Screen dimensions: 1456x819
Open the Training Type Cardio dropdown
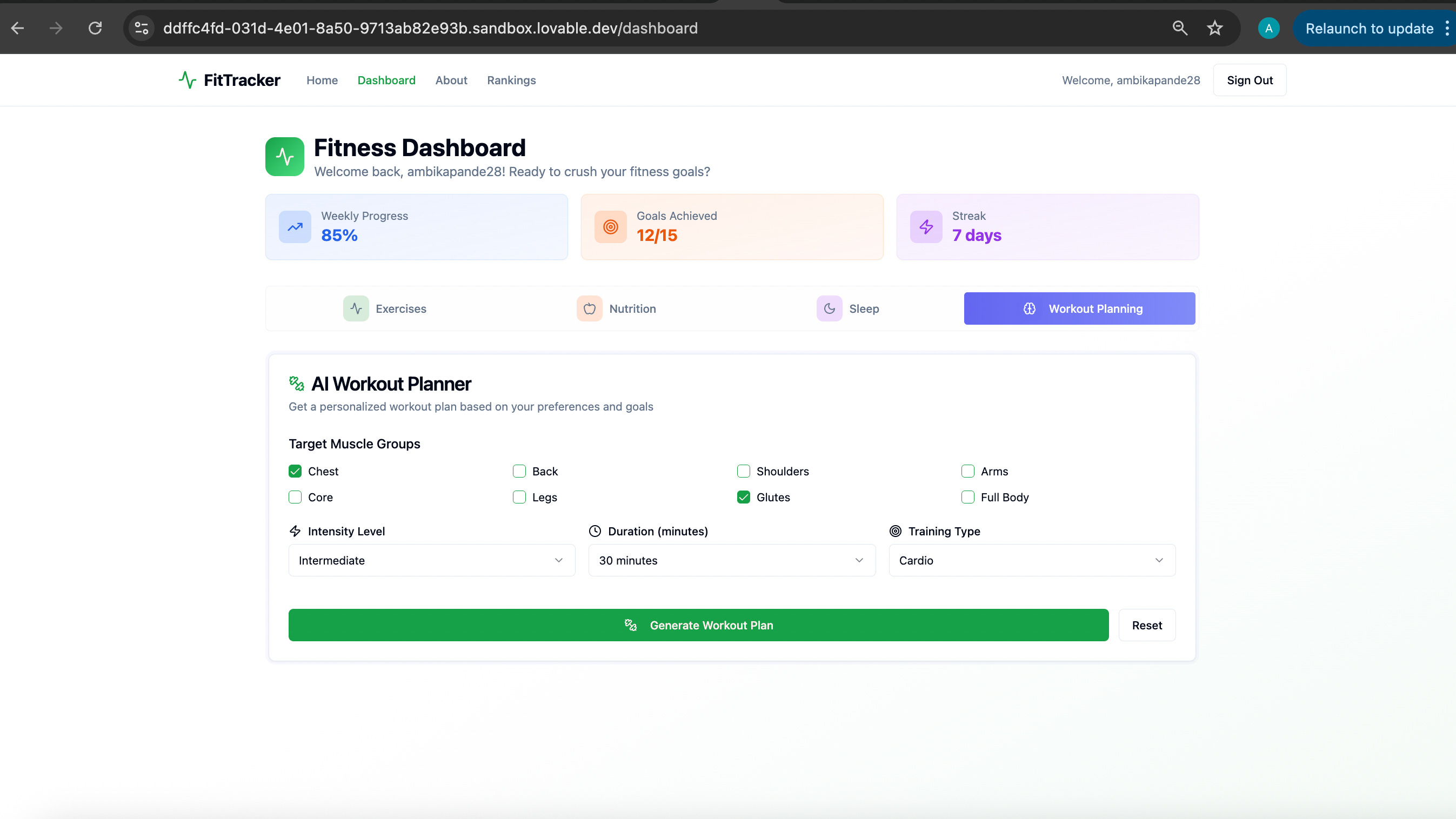click(x=1032, y=560)
